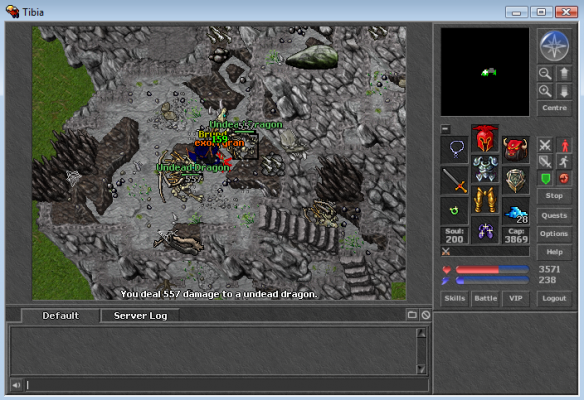Screen dimensions: 584x400
Task: Click the ignore list circle icon
Action: click(x=426, y=315)
